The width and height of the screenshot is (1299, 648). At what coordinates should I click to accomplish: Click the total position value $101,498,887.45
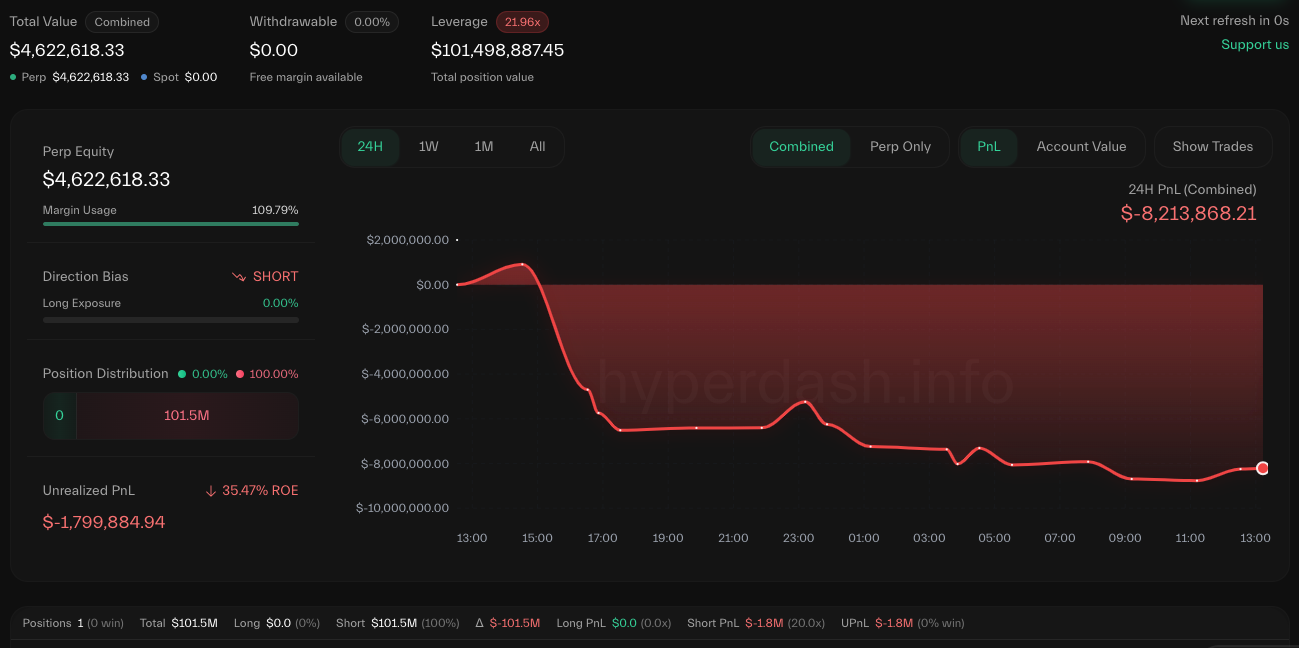[498, 50]
